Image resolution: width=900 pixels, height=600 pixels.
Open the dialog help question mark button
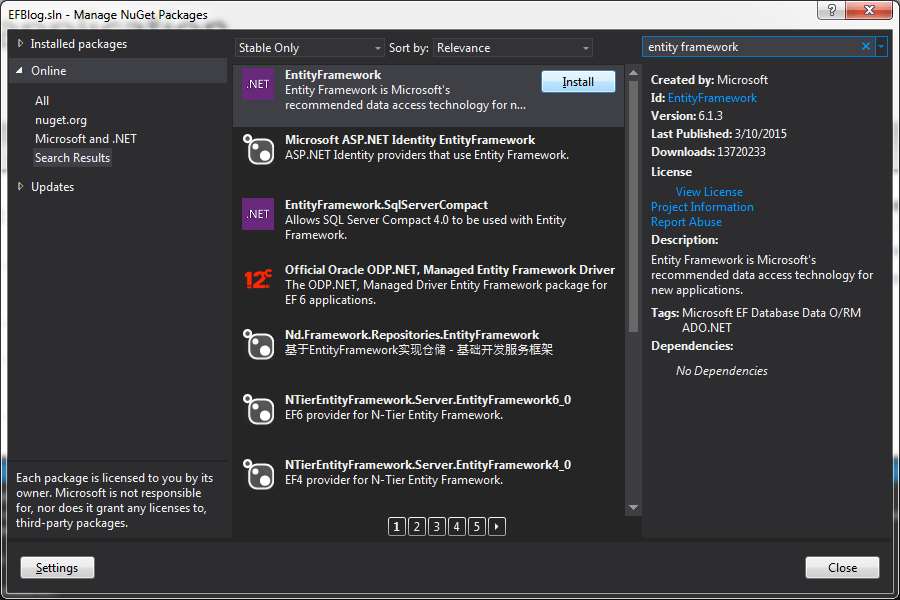click(831, 10)
